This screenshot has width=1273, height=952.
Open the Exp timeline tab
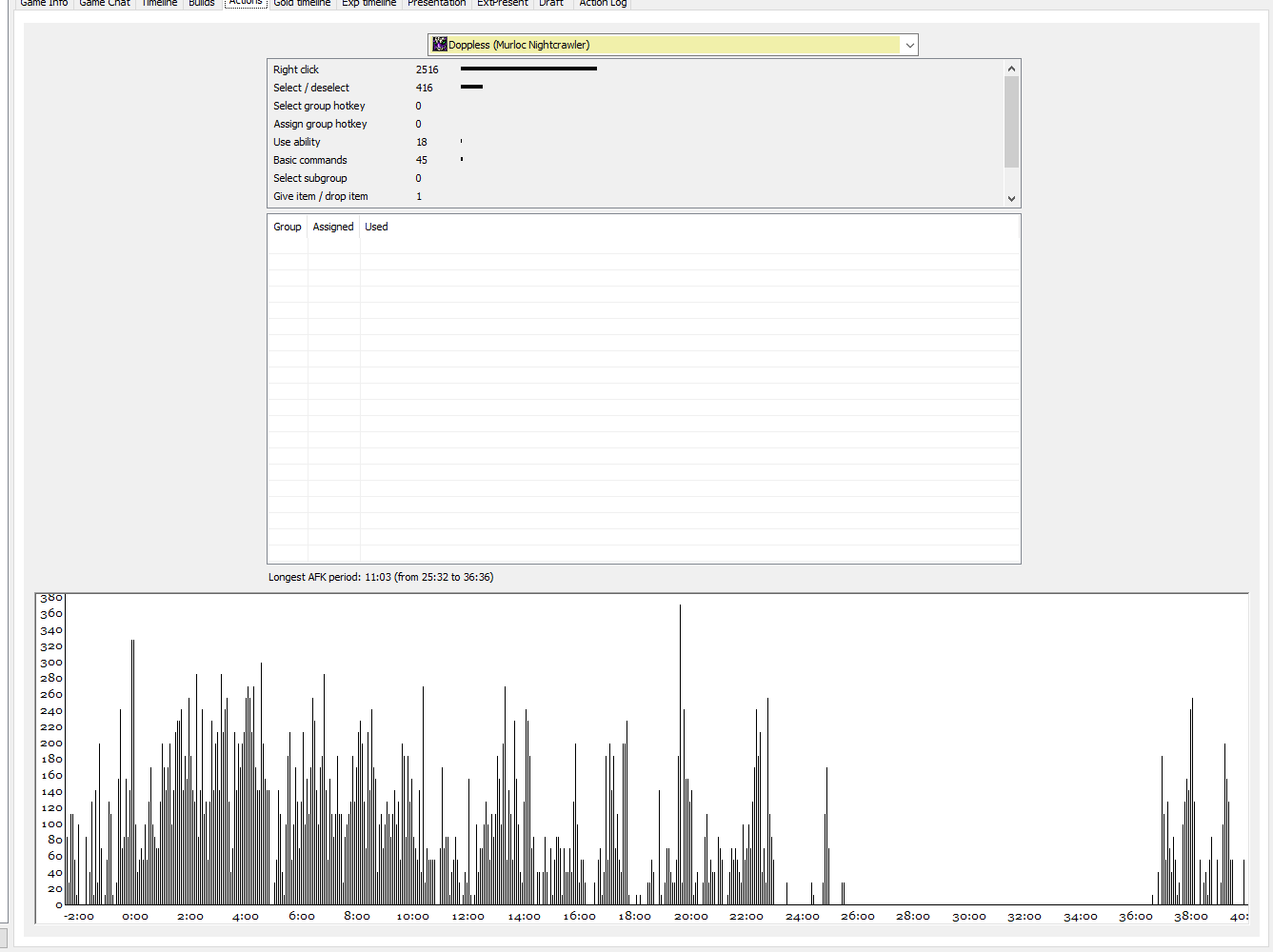pyautogui.click(x=368, y=3)
